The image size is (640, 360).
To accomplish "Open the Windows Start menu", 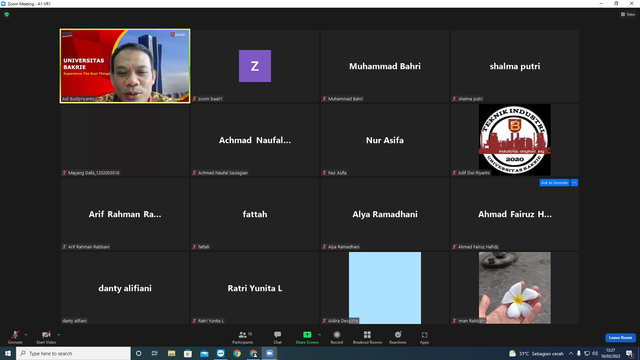I will point(8,353).
